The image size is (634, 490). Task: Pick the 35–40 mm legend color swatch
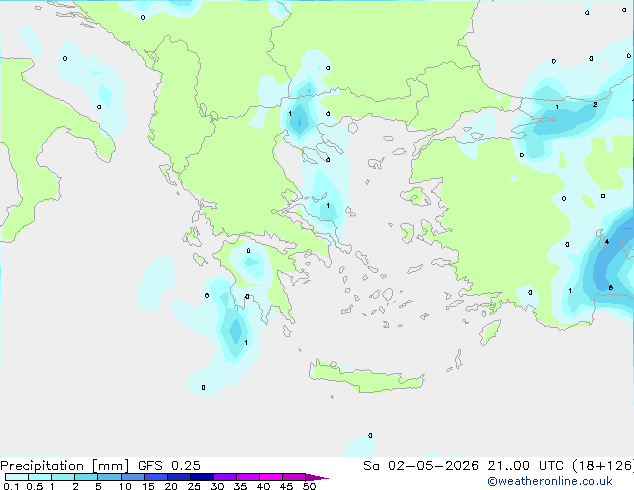[248, 477]
